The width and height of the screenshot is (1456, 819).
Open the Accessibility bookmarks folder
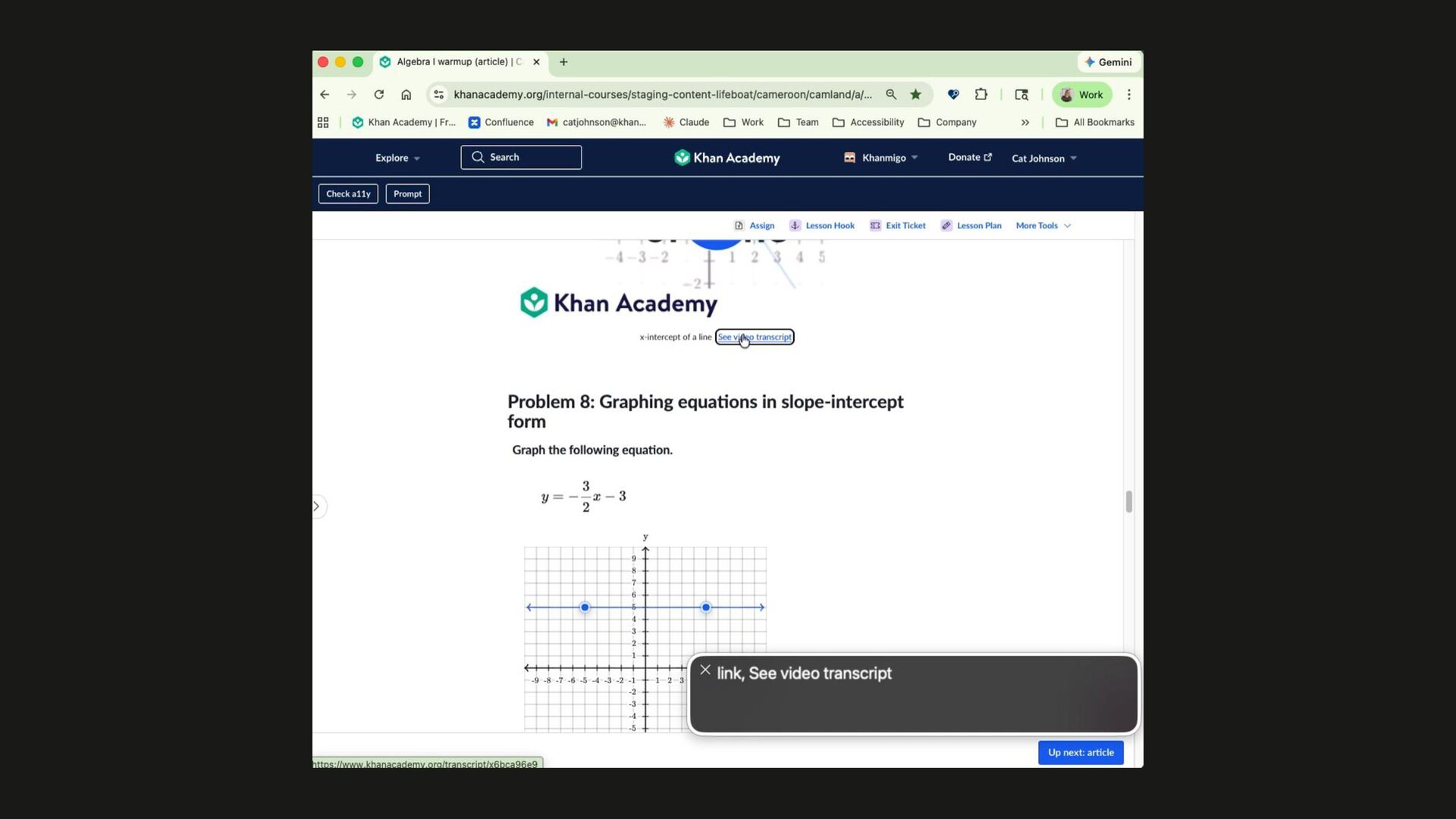pos(868,122)
